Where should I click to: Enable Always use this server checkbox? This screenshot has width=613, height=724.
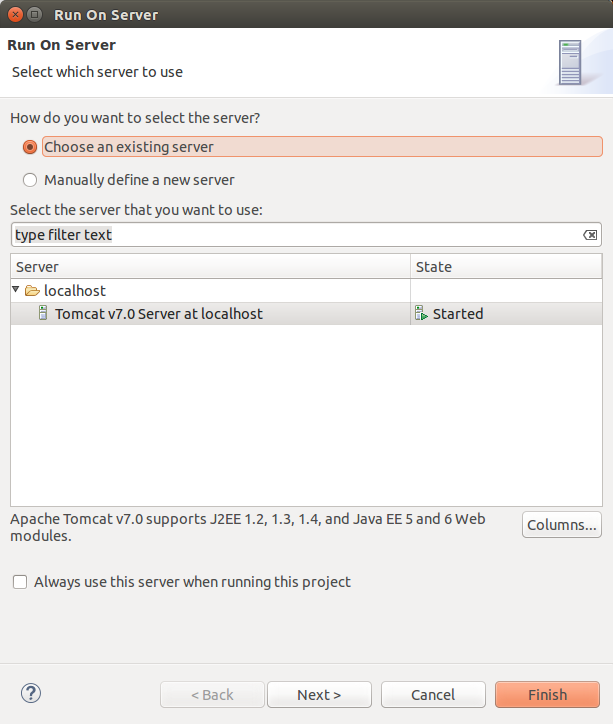[x=20, y=582]
